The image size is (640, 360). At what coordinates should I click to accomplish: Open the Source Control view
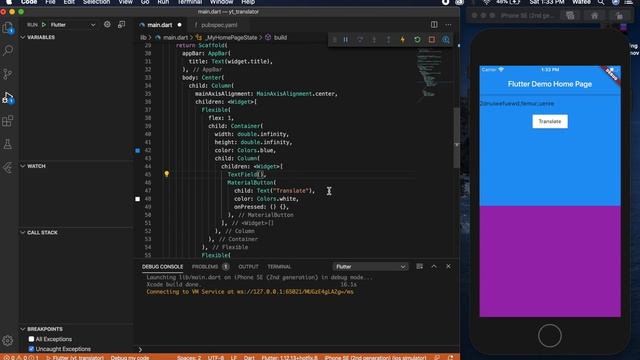point(8,74)
